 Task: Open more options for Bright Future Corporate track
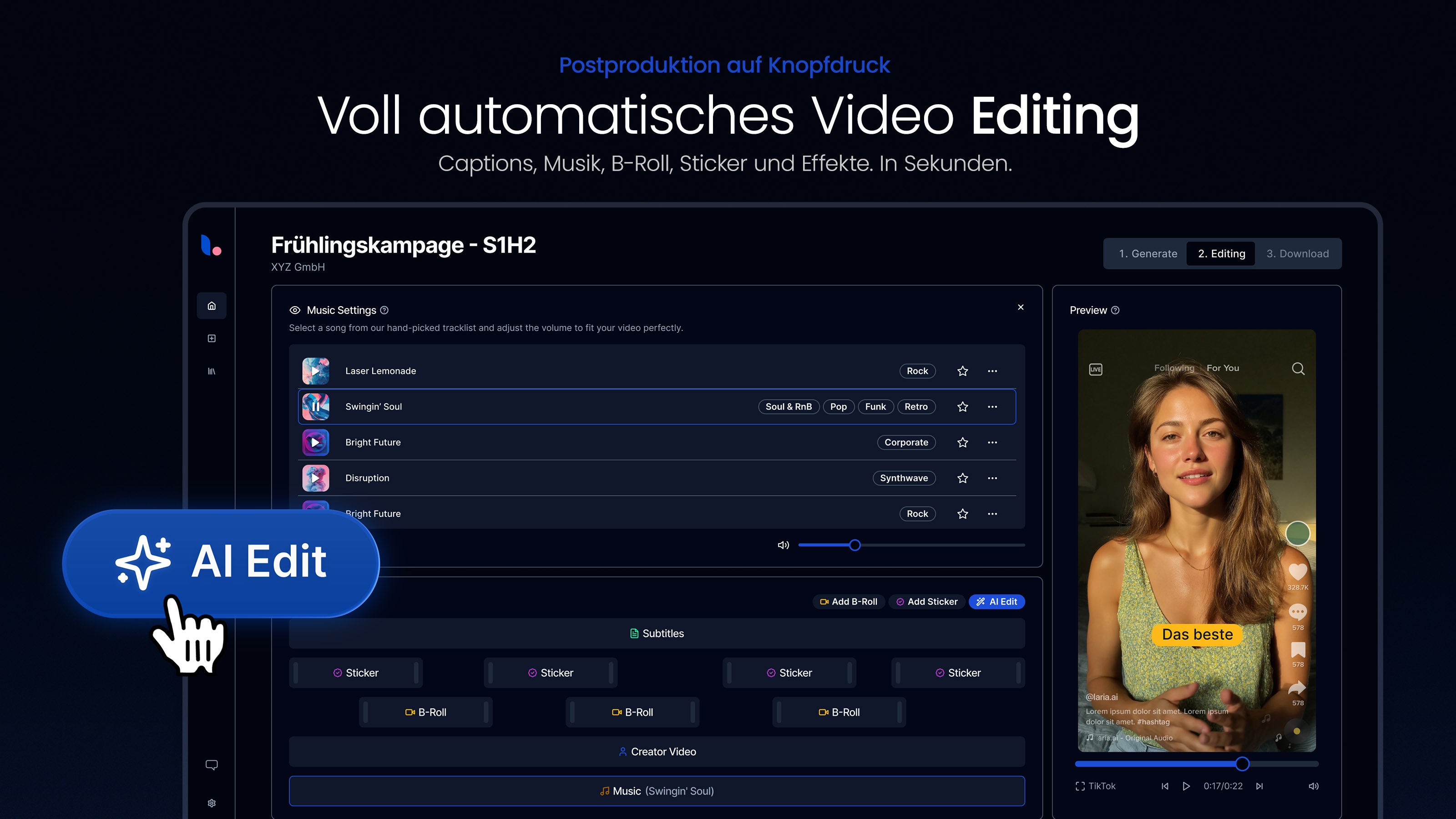tap(993, 443)
